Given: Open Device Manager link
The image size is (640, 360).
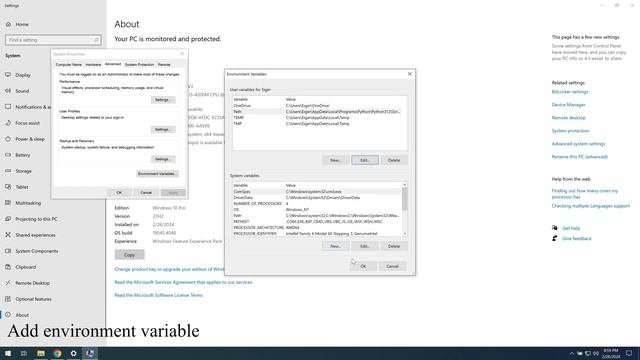Looking at the screenshot, I should click(569, 105).
